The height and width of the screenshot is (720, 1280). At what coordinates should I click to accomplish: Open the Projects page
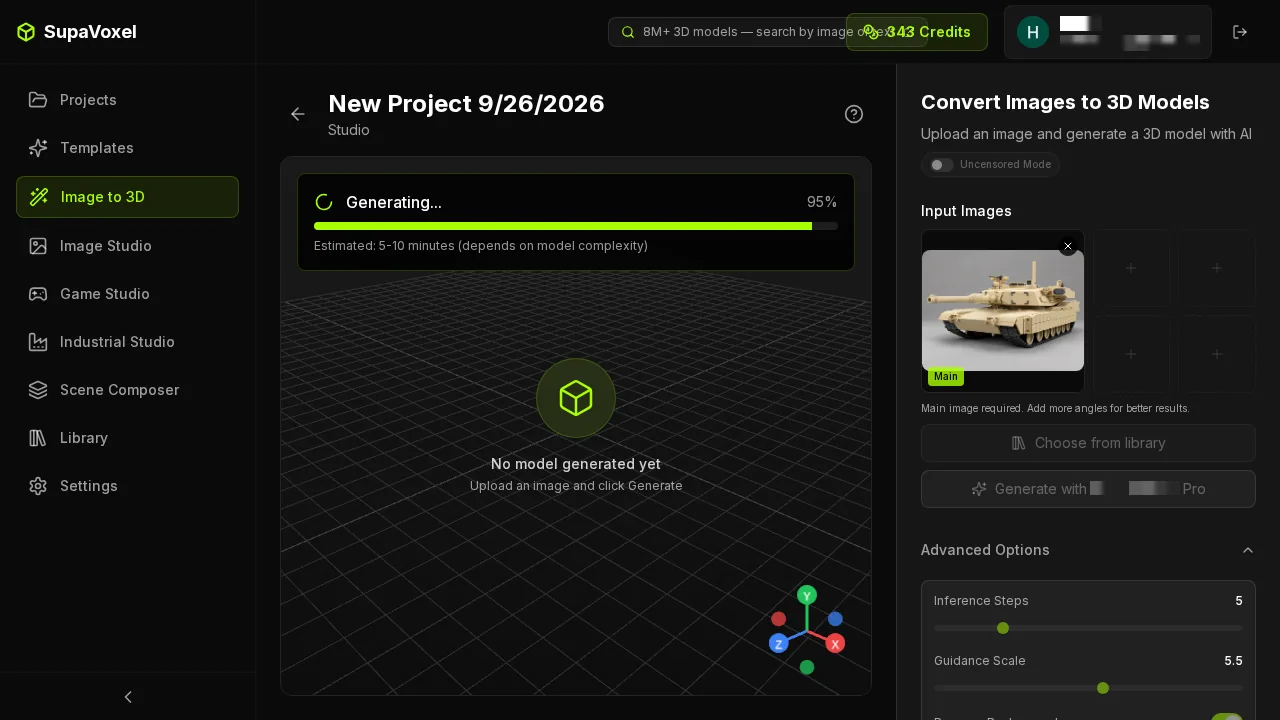[x=127, y=100]
